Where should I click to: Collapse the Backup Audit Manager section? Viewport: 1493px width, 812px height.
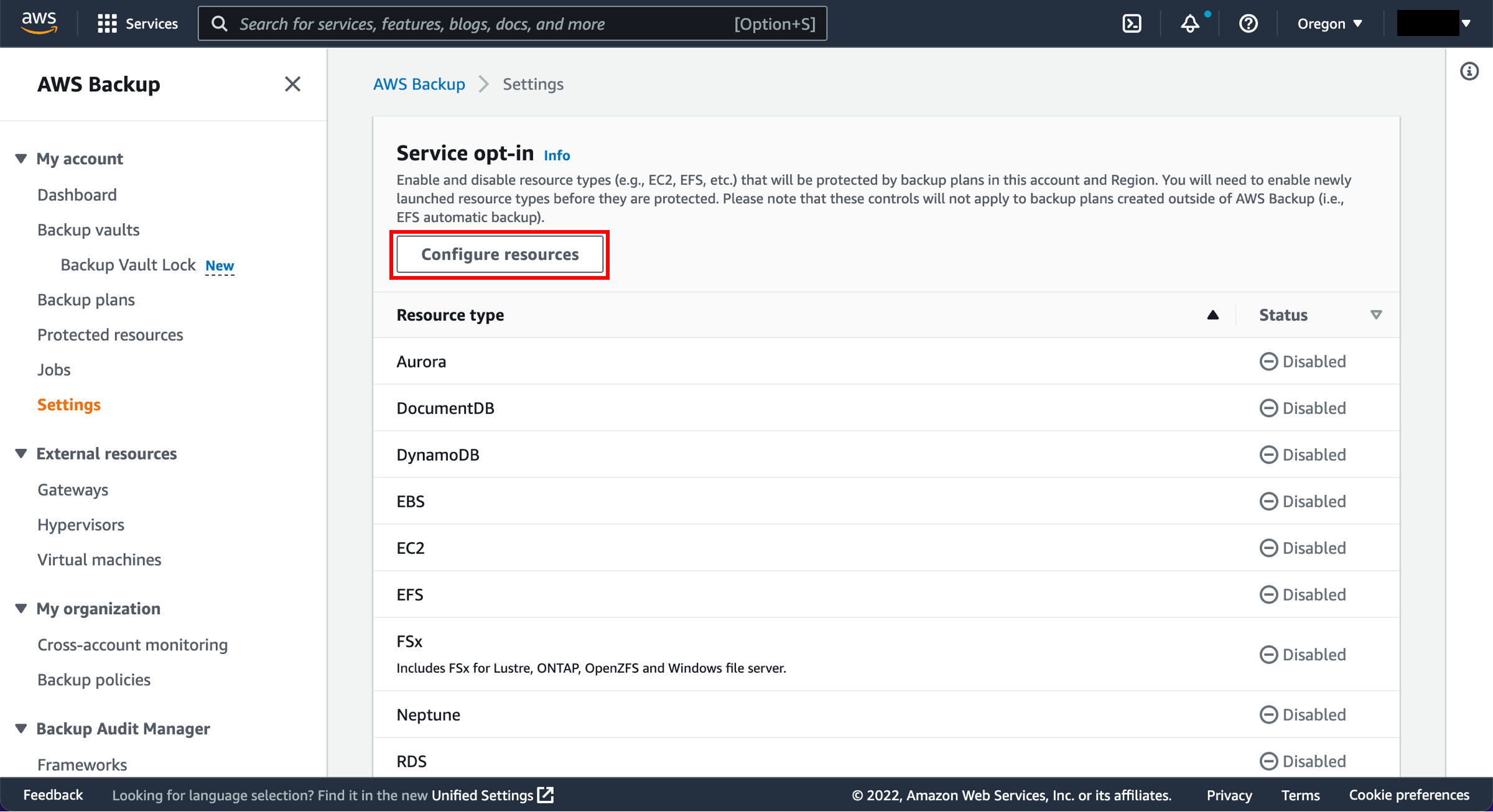pos(21,728)
